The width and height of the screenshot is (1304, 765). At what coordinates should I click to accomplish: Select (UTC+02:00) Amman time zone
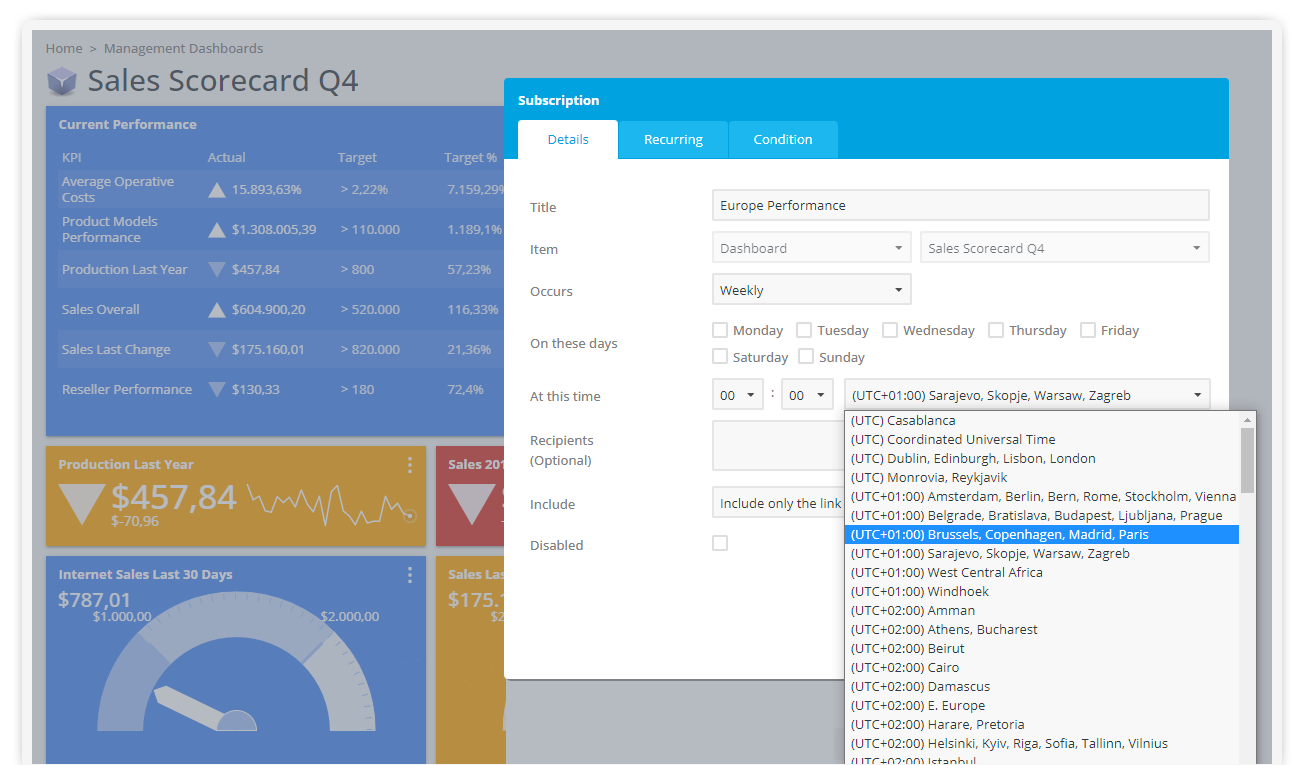[1042, 611]
